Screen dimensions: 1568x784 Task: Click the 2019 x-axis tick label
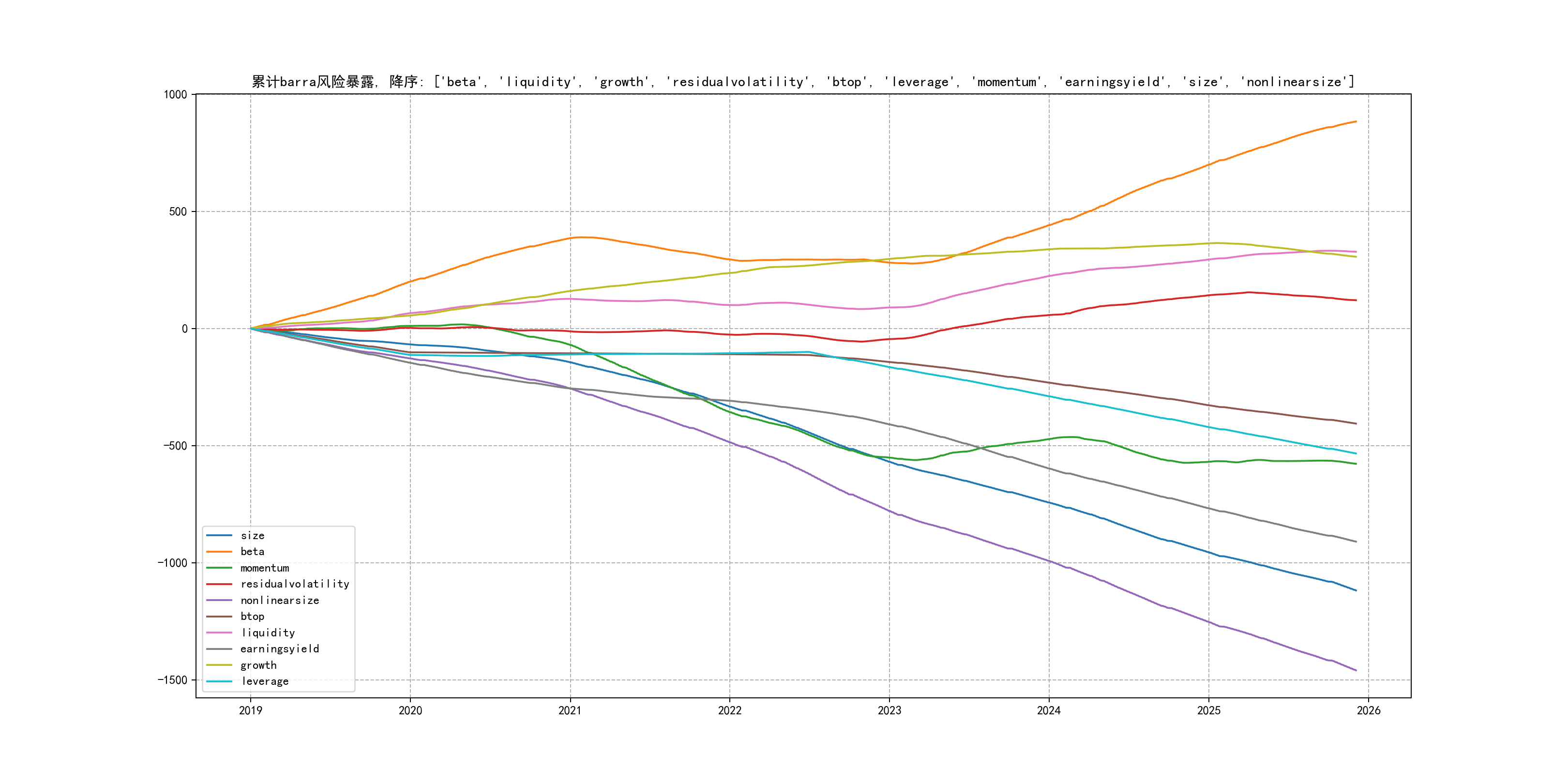point(250,710)
